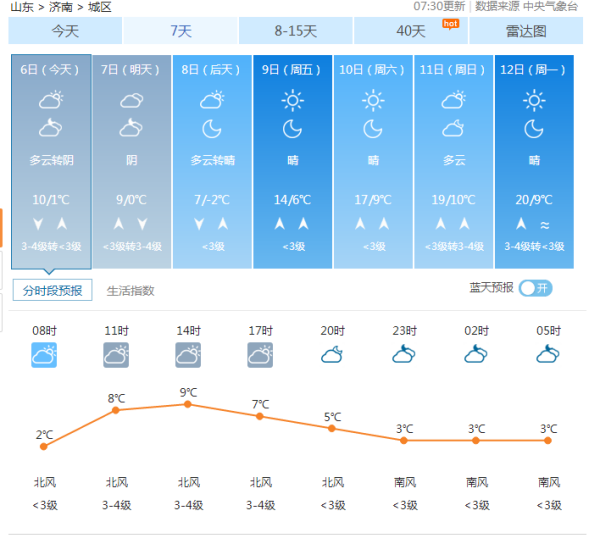This screenshot has height=544, width=600.
Task: Open the 雷达图 radar tab
Action: [526, 31]
